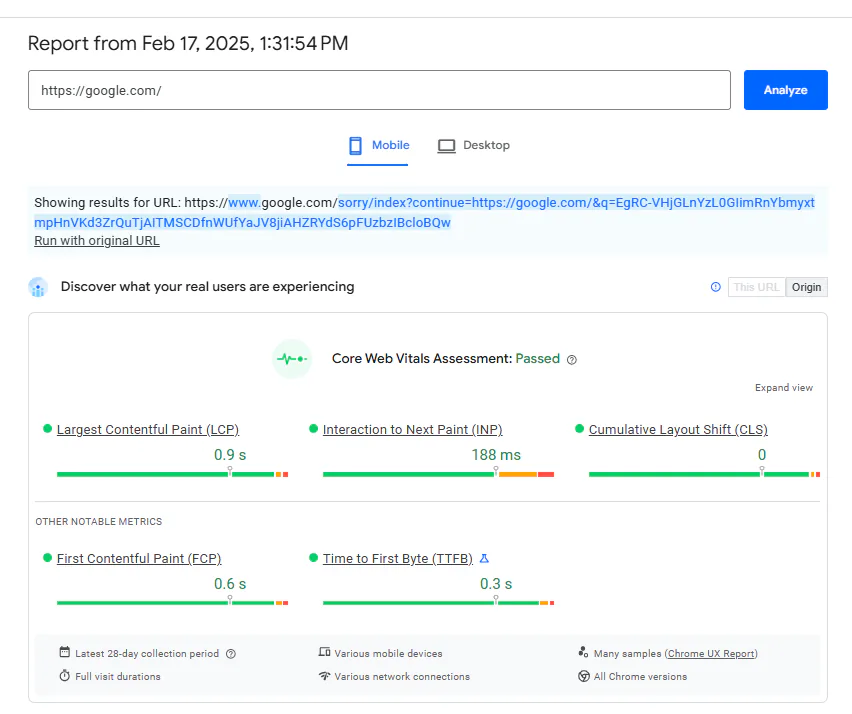
Task: Click the green status dot beside TTFB
Action: coord(313,558)
